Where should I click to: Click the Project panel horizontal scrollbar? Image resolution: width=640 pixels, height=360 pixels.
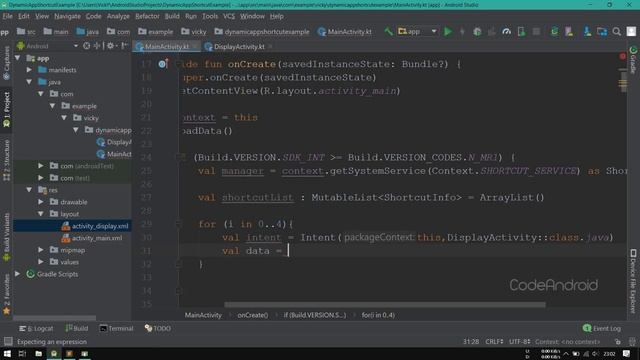(55, 318)
